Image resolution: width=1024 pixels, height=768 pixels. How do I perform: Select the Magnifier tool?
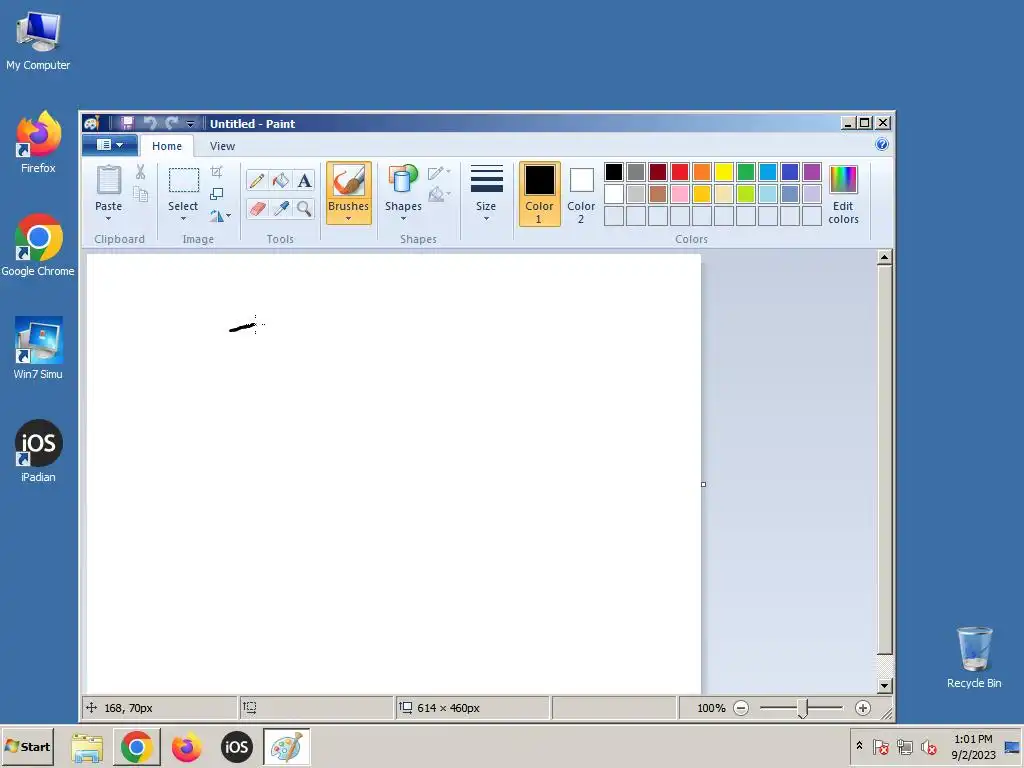click(x=304, y=208)
